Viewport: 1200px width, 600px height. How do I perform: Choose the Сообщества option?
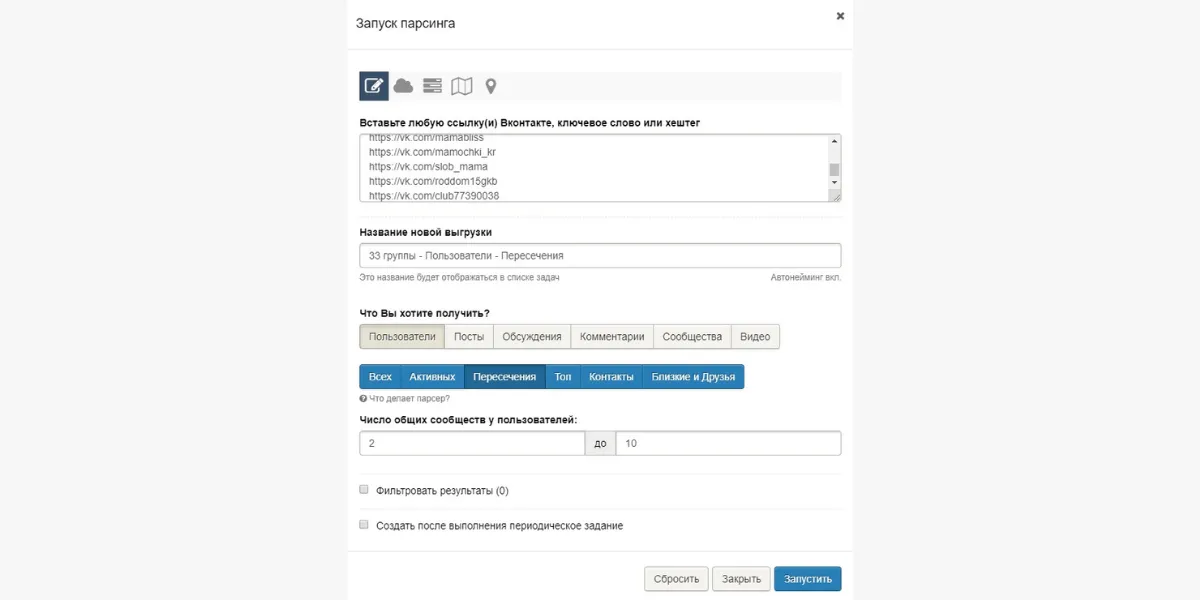click(692, 337)
